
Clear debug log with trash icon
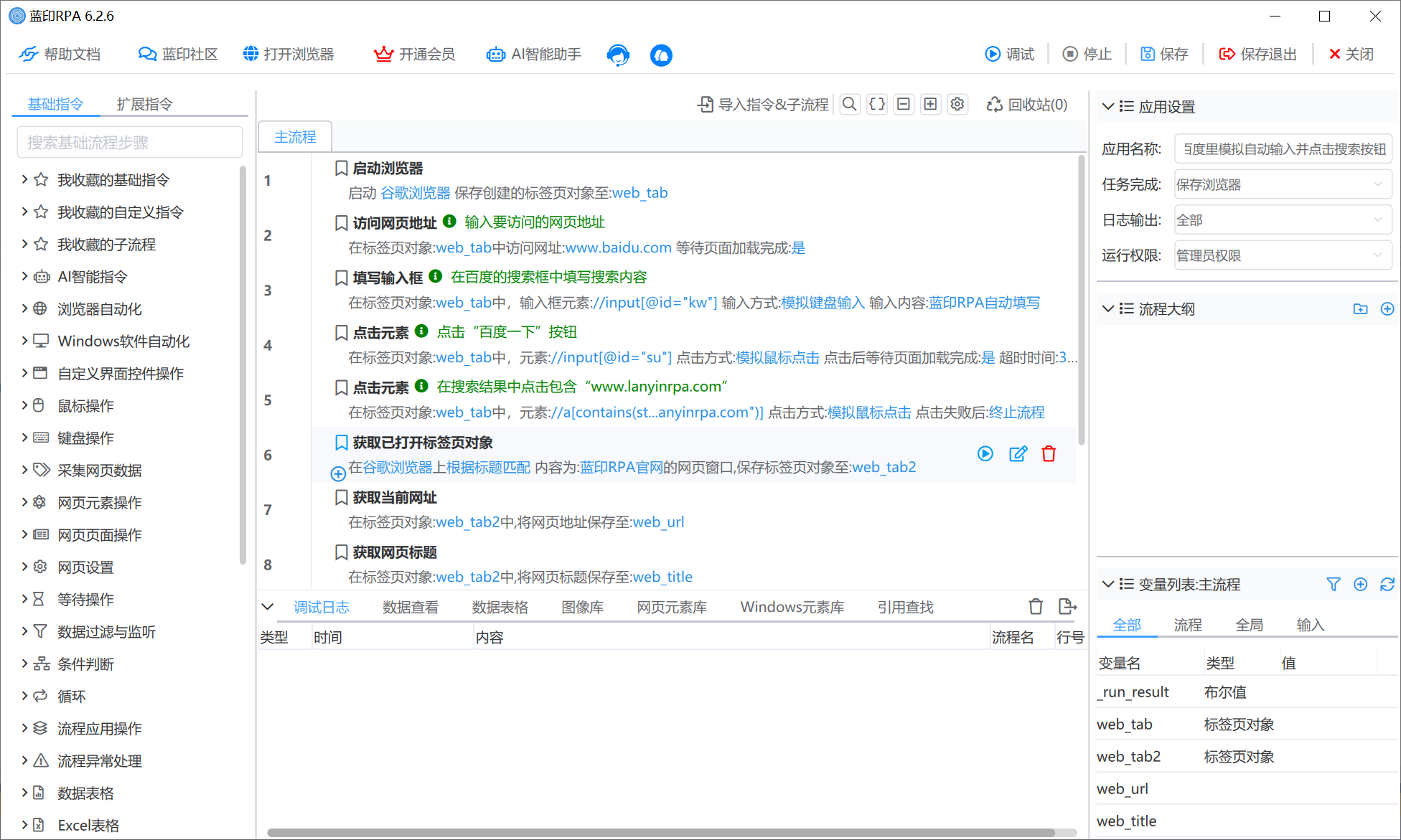[x=1035, y=607]
